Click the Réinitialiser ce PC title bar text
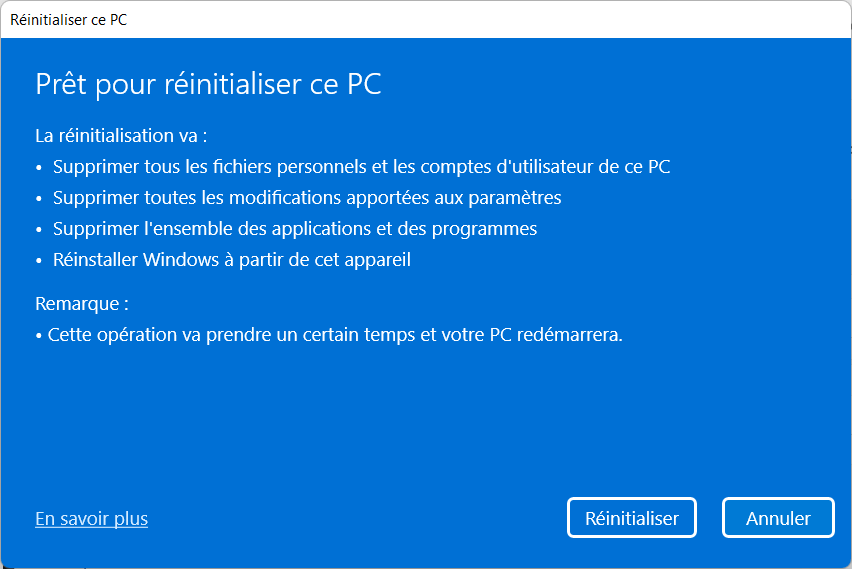Image resolution: width=852 pixels, height=569 pixels. (68, 20)
